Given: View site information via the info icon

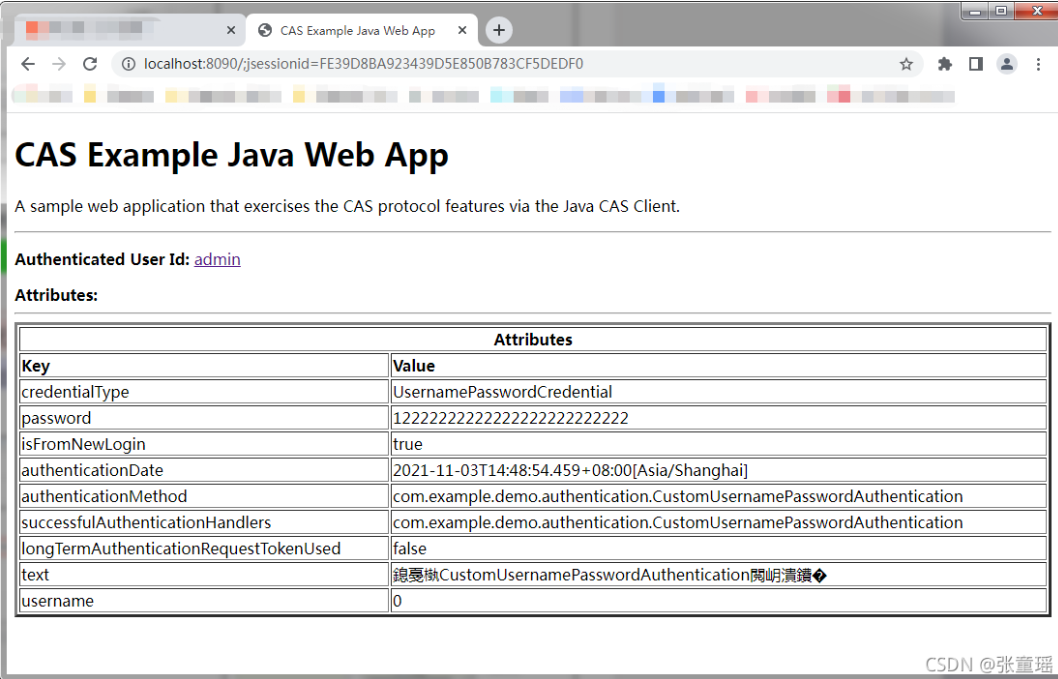Looking at the screenshot, I should [x=128, y=63].
